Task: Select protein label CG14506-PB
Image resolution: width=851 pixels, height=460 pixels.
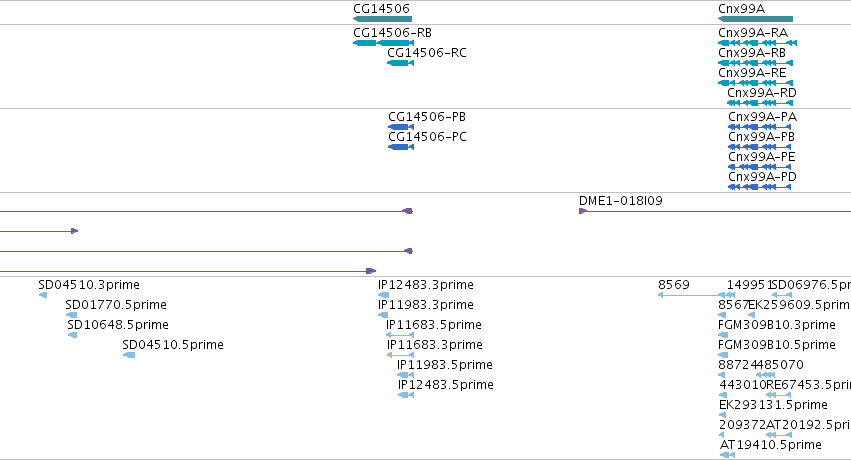Action: pos(427,117)
